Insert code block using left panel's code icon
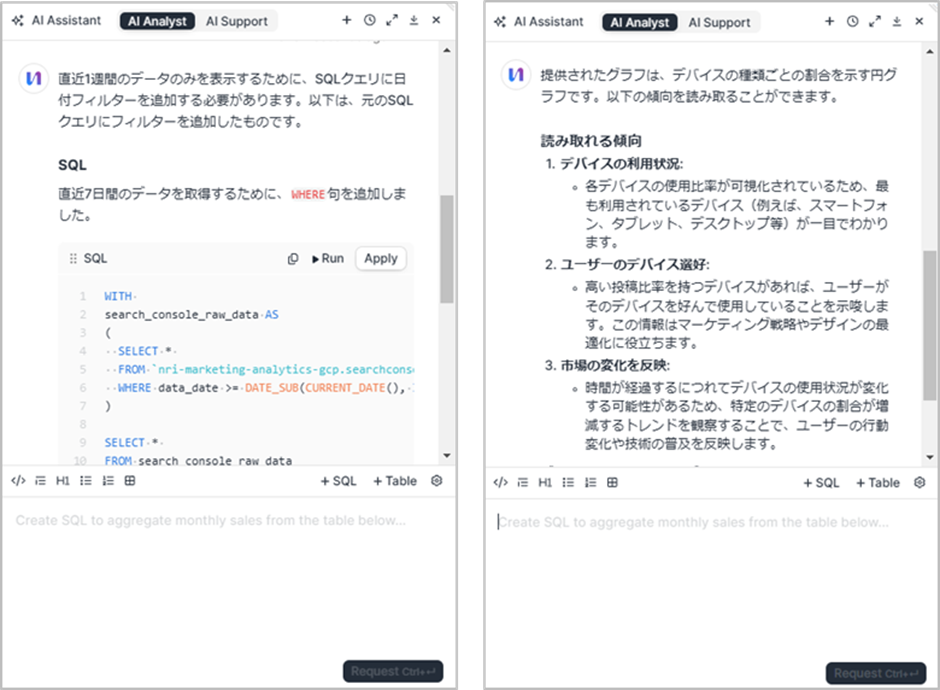Image resolution: width=940 pixels, height=690 pixels. (x=17, y=481)
